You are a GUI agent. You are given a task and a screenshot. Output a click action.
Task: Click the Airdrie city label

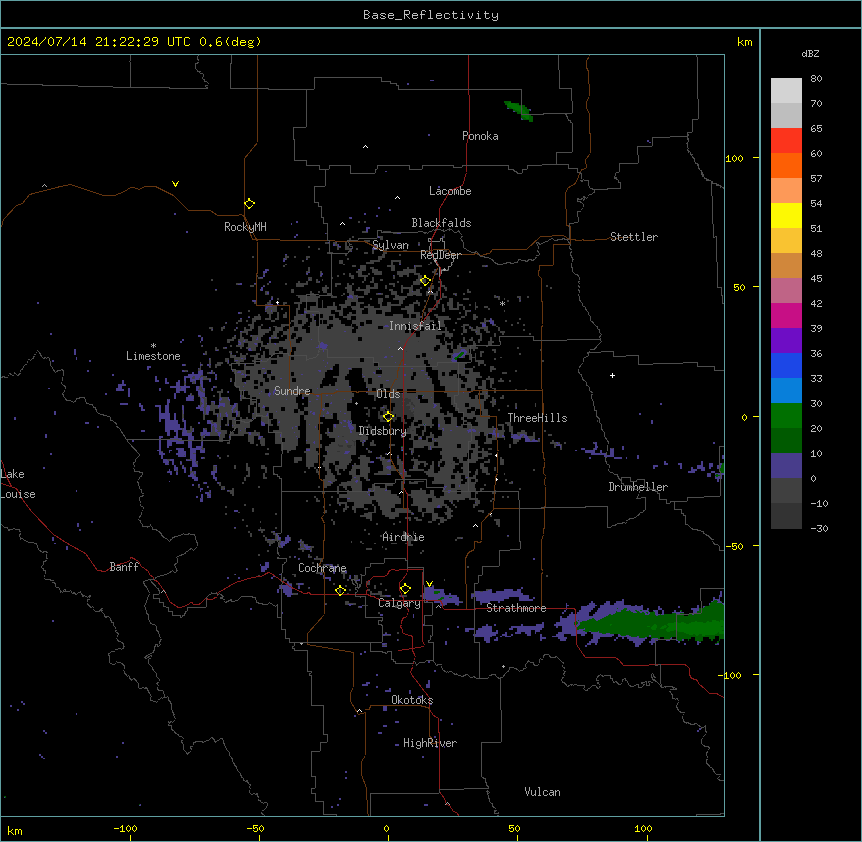(x=403, y=537)
